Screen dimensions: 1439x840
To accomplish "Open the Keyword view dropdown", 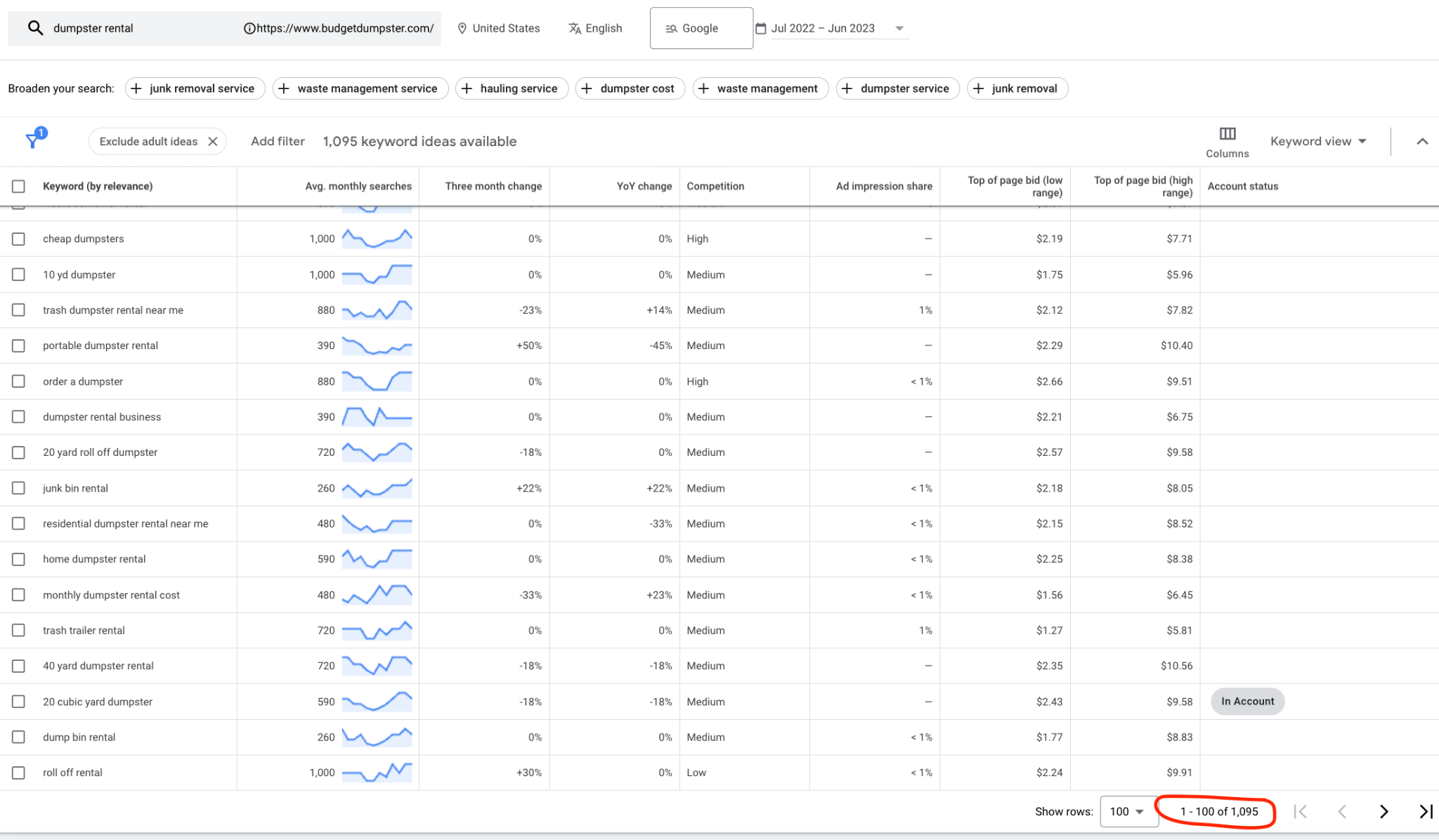I will (1318, 141).
